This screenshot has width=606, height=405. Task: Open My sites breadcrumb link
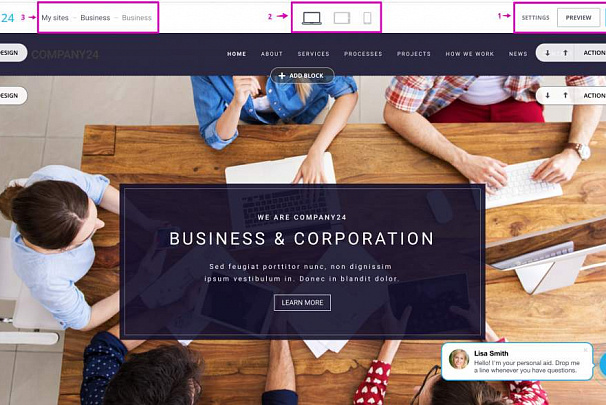[55, 18]
